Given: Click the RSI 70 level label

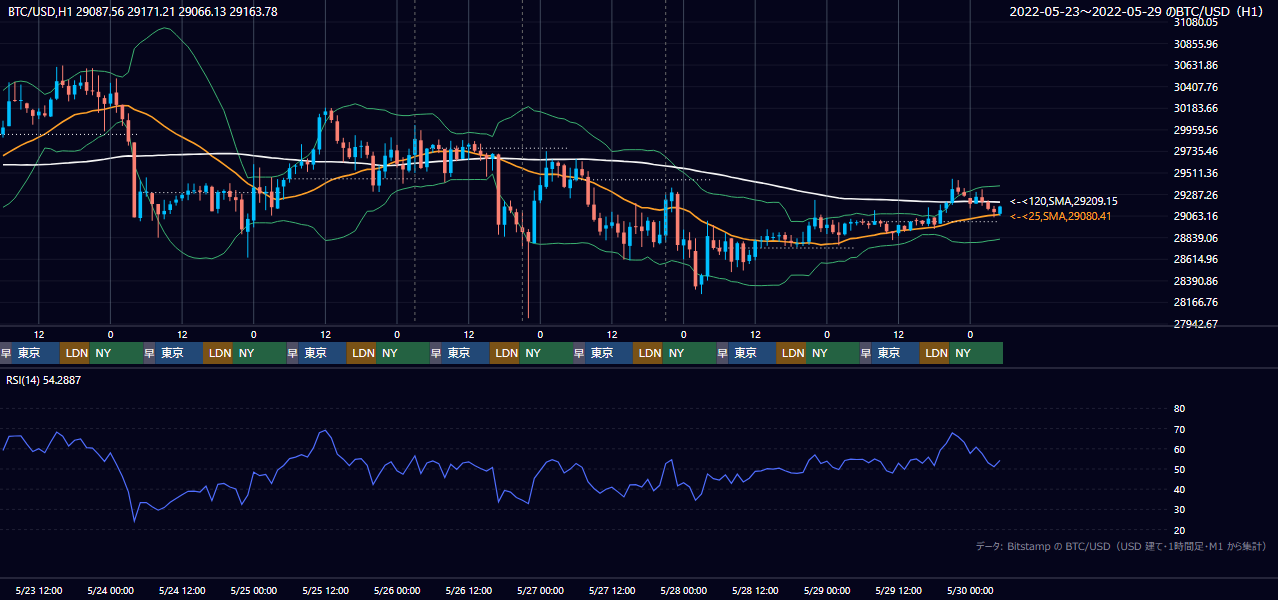Looking at the screenshot, I should click(x=1179, y=429).
